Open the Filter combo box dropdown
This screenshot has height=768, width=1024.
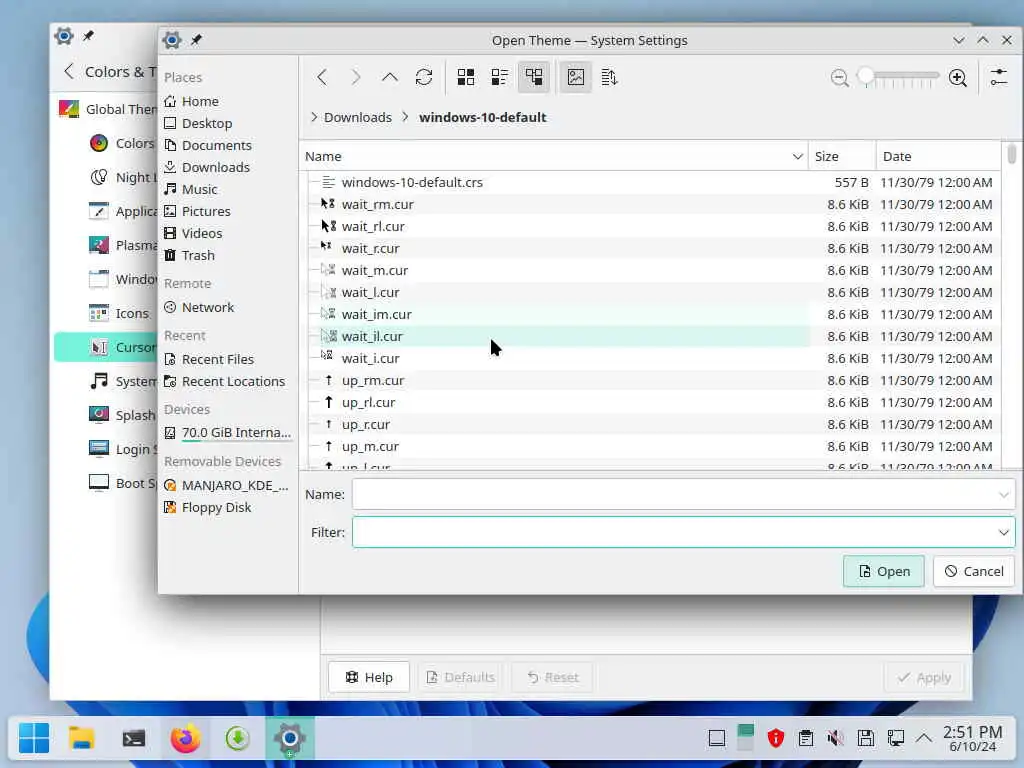click(1004, 532)
